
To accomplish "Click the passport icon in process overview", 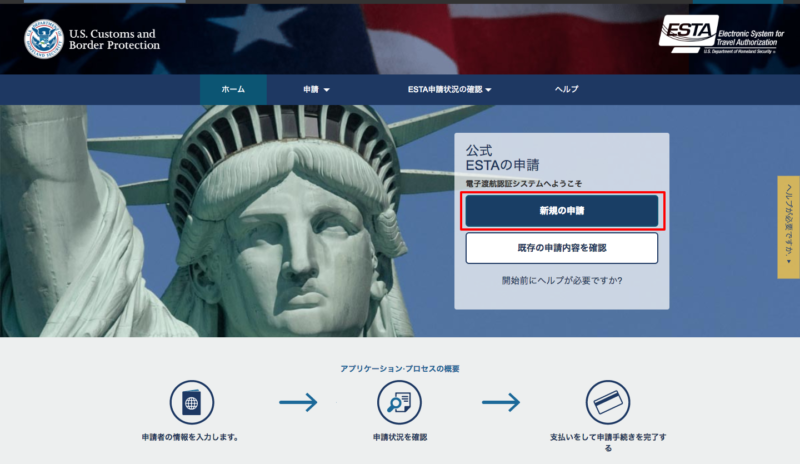I will 191,402.
